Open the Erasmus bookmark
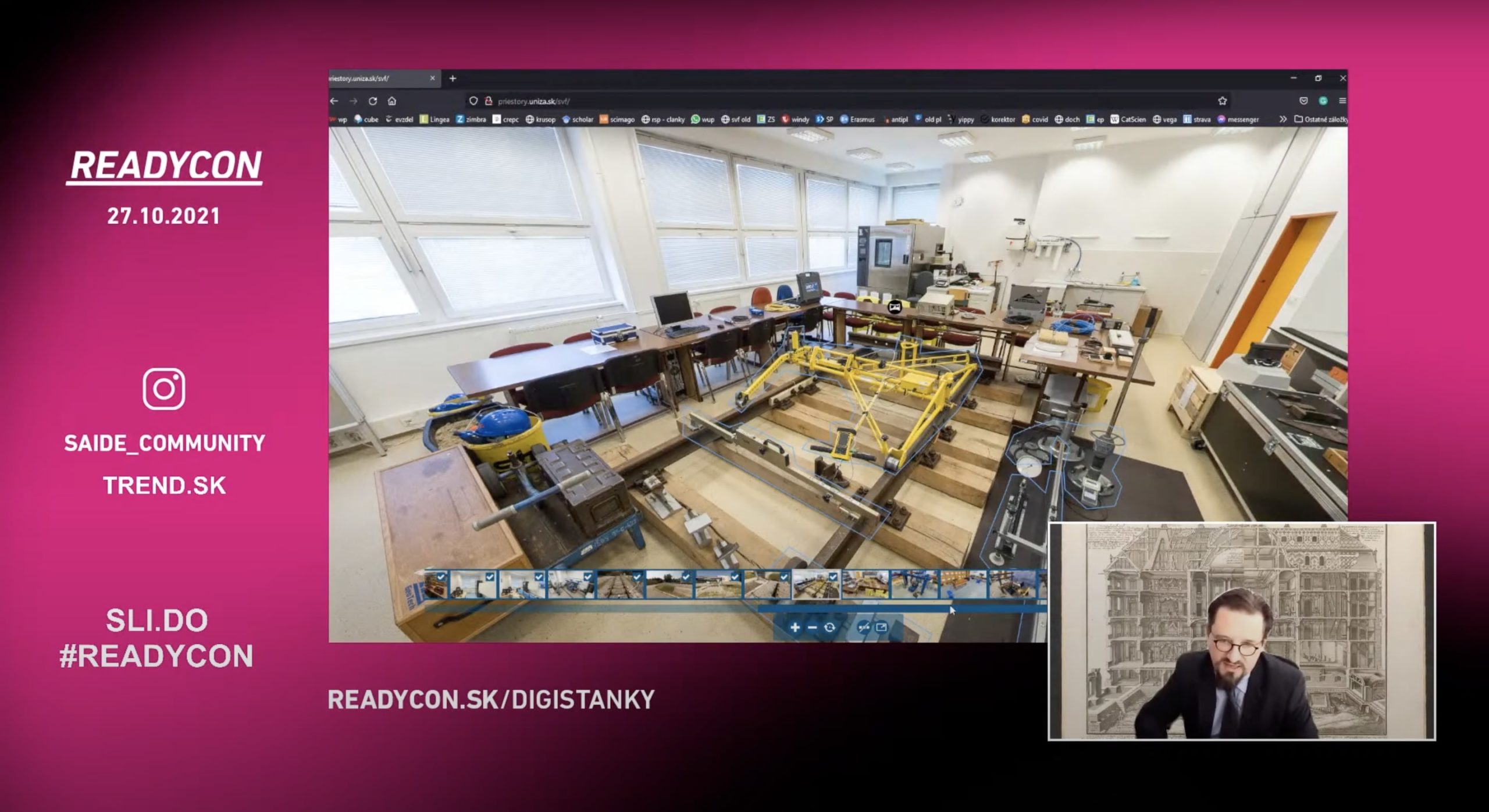This screenshot has height=812, width=1489. point(857,119)
